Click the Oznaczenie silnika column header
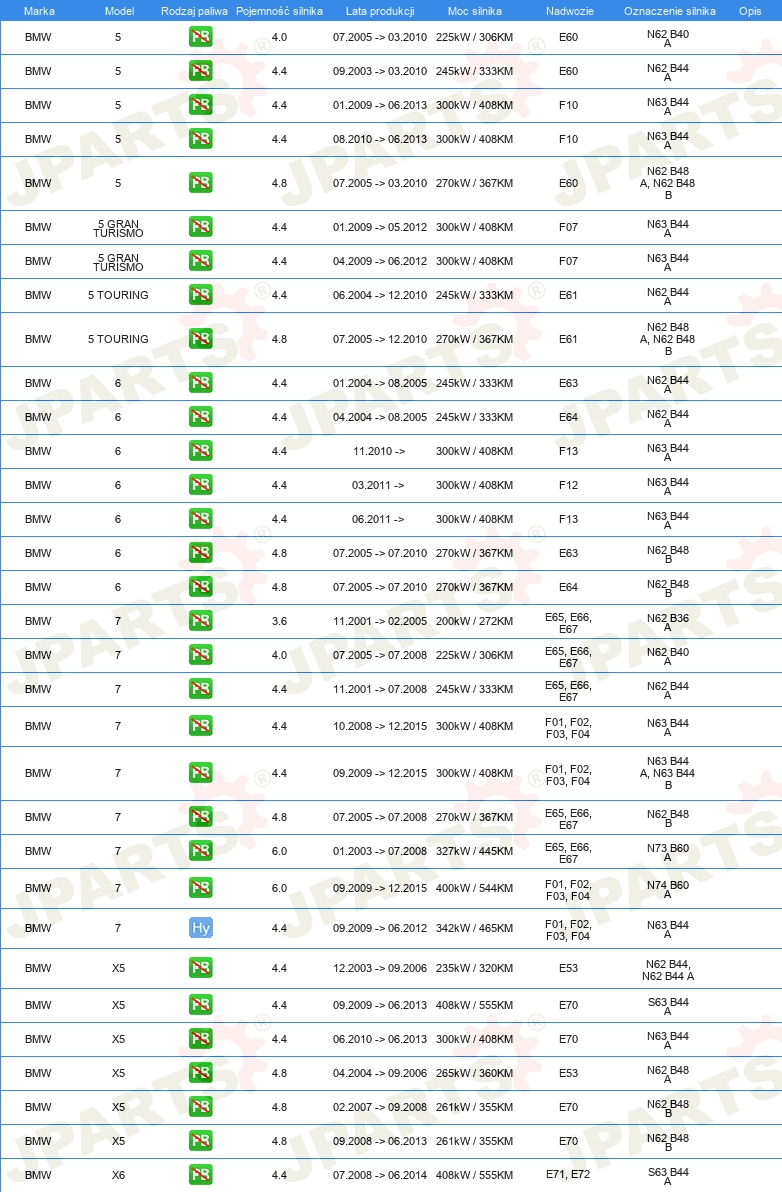Screen dimensions: 782x1192 tap(670, 11)
